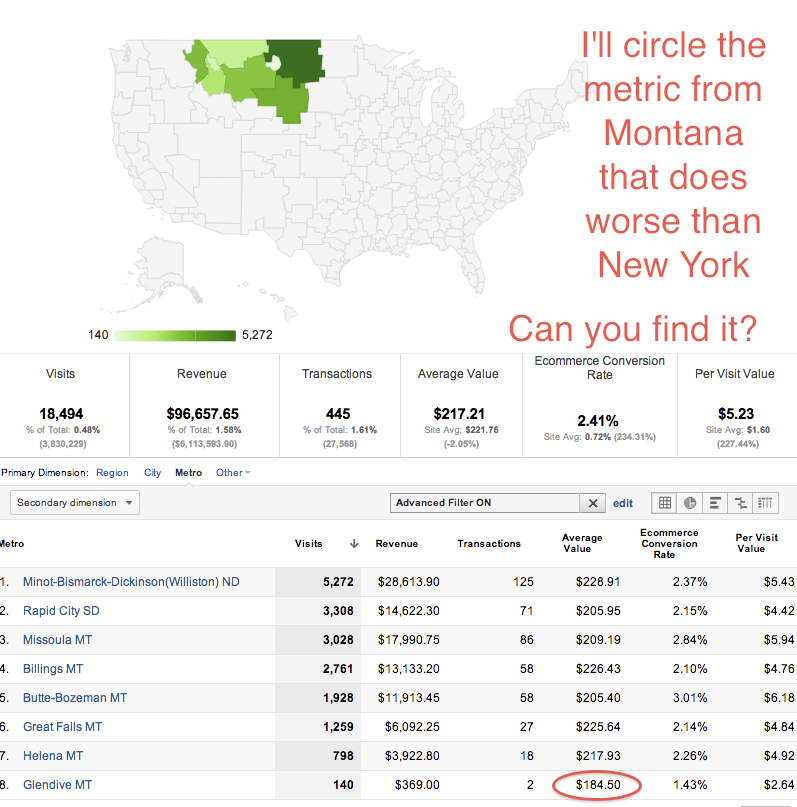
Task: Open the Transactions scorecard tab
Action: pos(340,406)
